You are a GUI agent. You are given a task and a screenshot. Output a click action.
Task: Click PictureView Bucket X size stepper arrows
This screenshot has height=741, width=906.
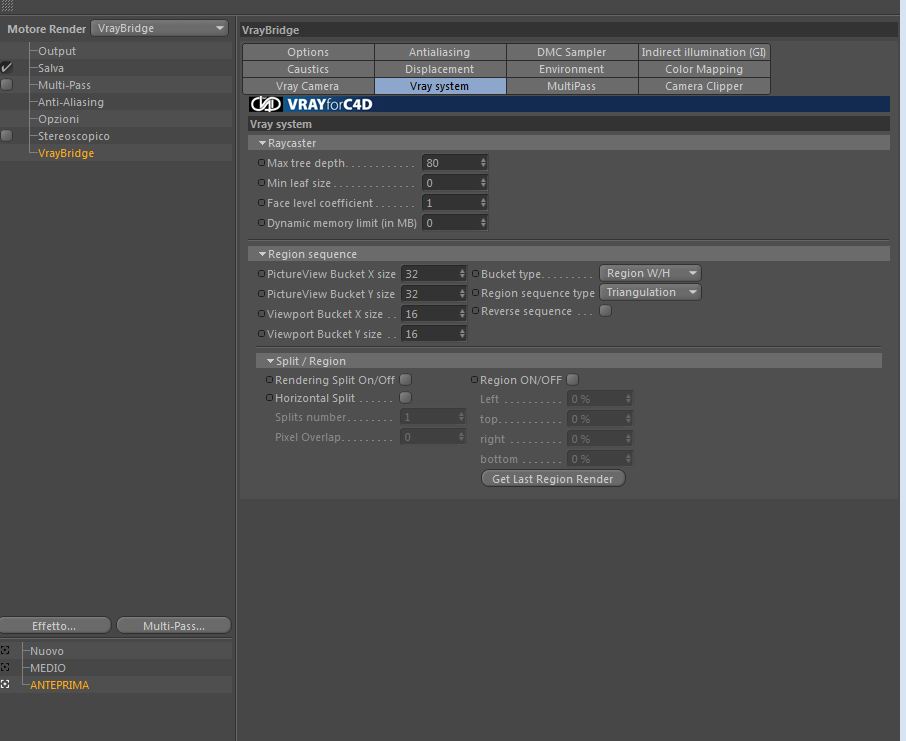pos(462,274)
